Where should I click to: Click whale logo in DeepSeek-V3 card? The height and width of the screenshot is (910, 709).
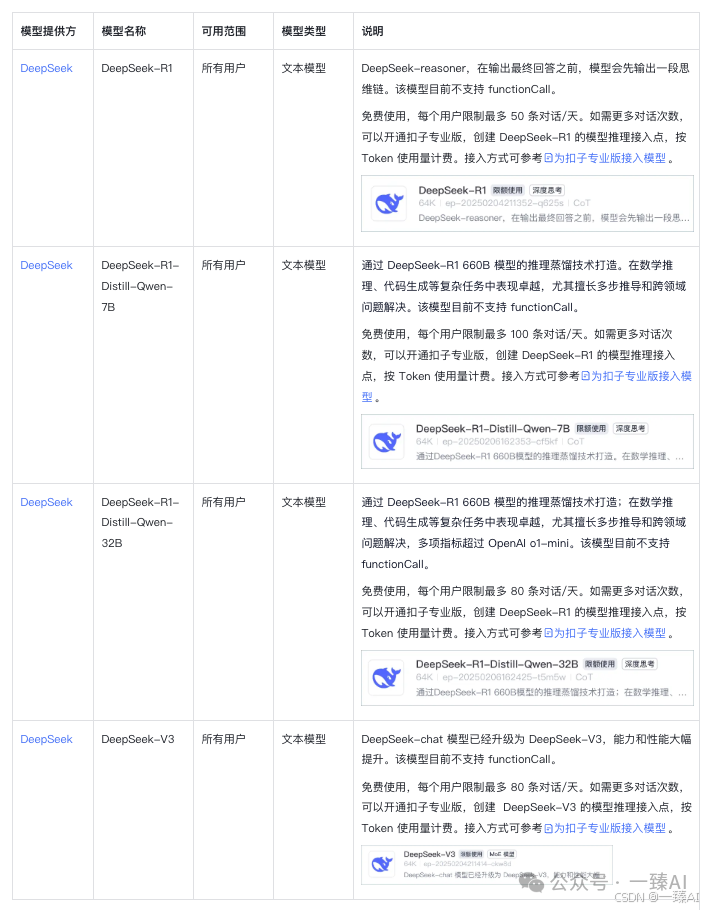click(382, 865)
